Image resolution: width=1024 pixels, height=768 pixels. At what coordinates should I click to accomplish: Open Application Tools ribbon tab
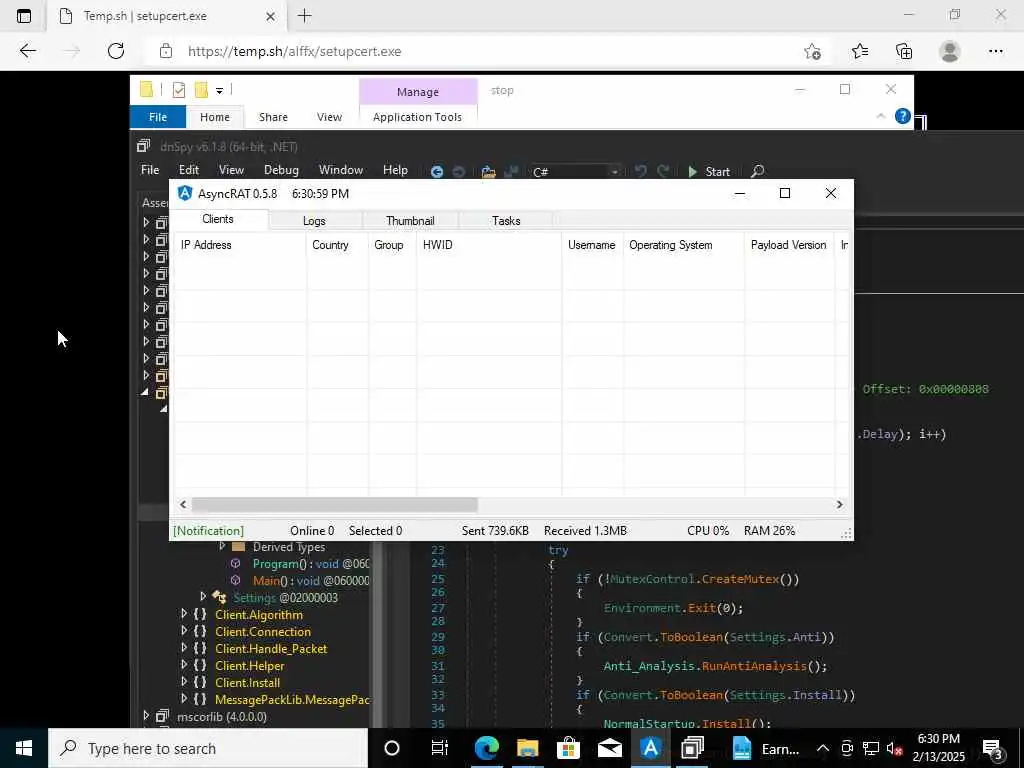coord(417,117)
